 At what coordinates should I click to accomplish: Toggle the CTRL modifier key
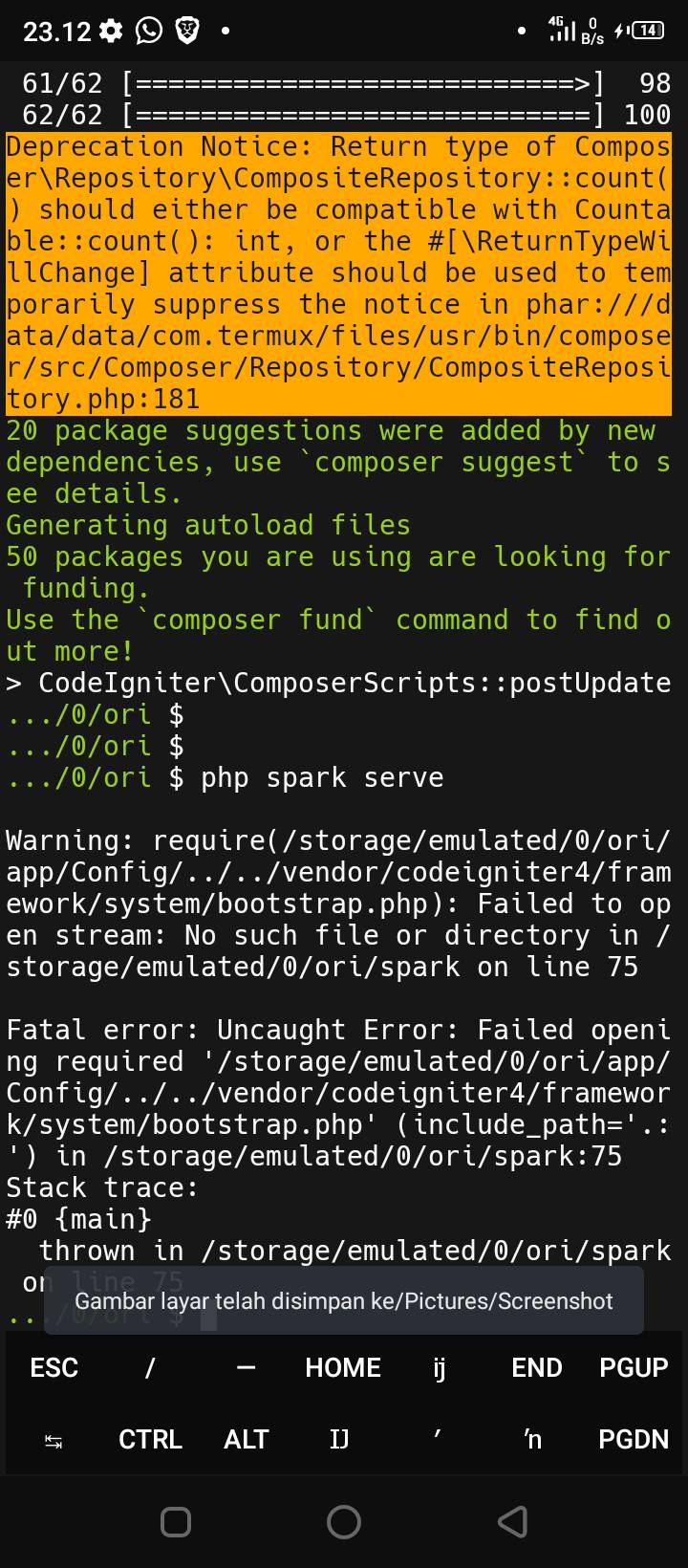tap(150, 1439)
